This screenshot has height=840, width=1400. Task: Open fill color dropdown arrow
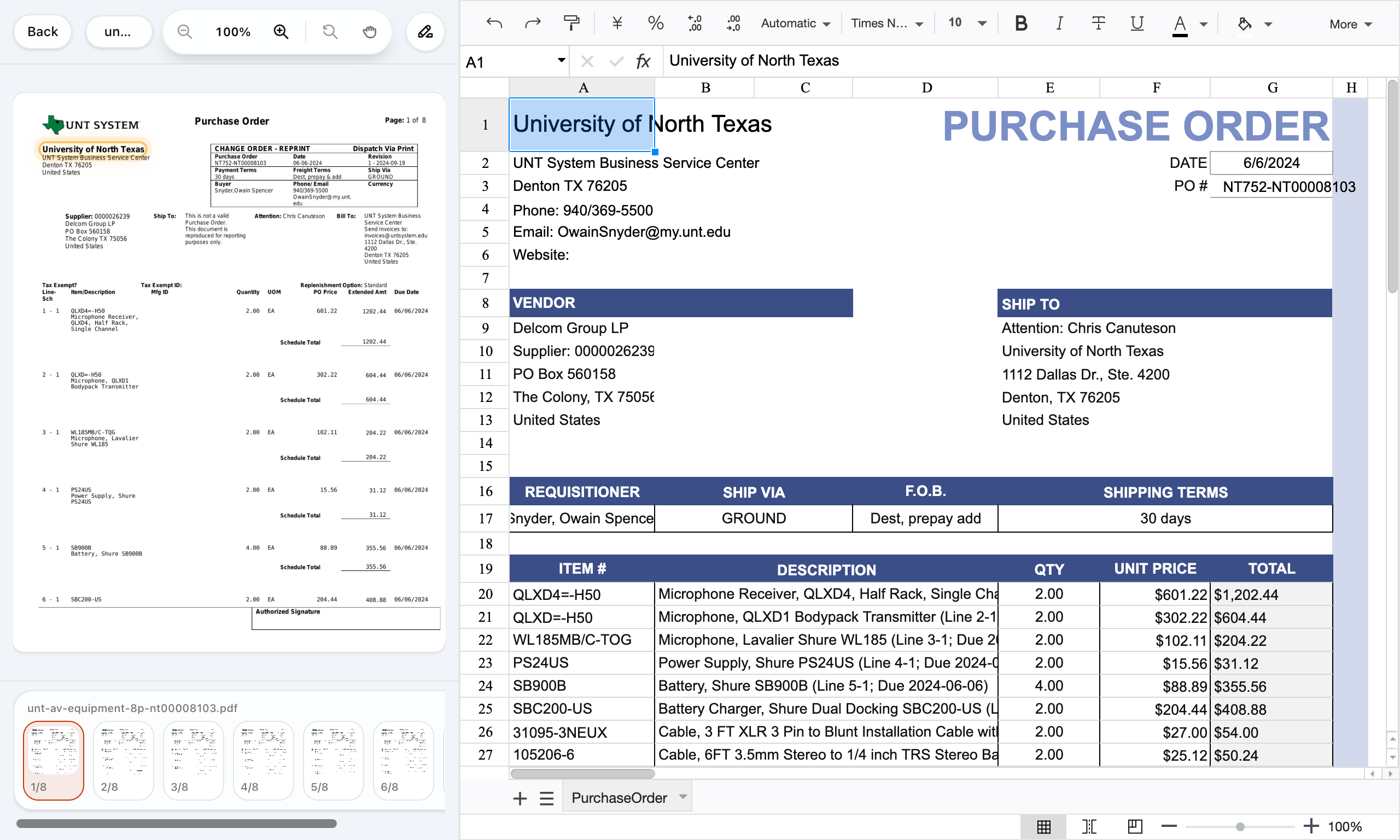tap(1268, 25)
